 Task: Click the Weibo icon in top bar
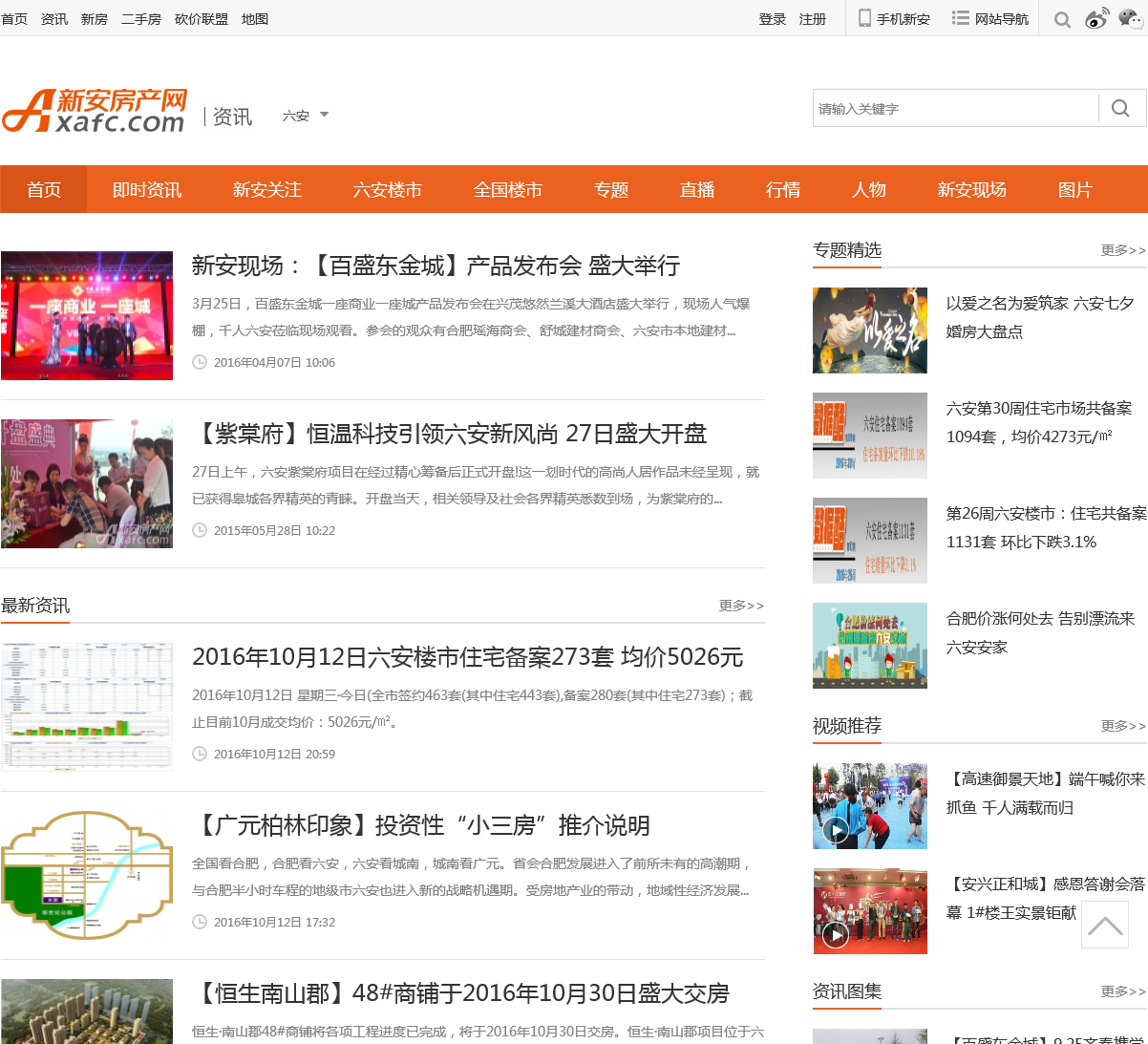pos(1096,19)
